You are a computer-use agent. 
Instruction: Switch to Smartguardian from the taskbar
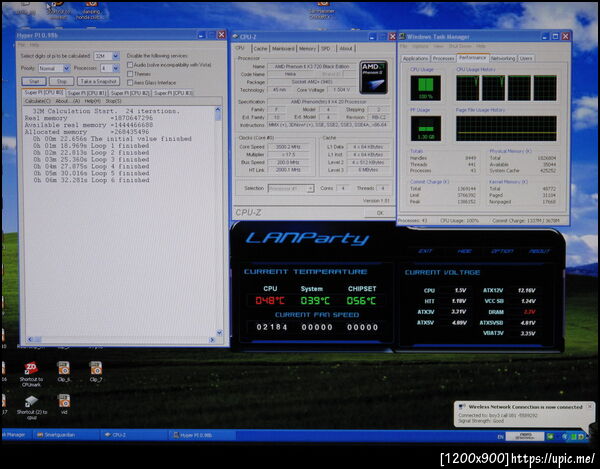click(x=67, y=435)
